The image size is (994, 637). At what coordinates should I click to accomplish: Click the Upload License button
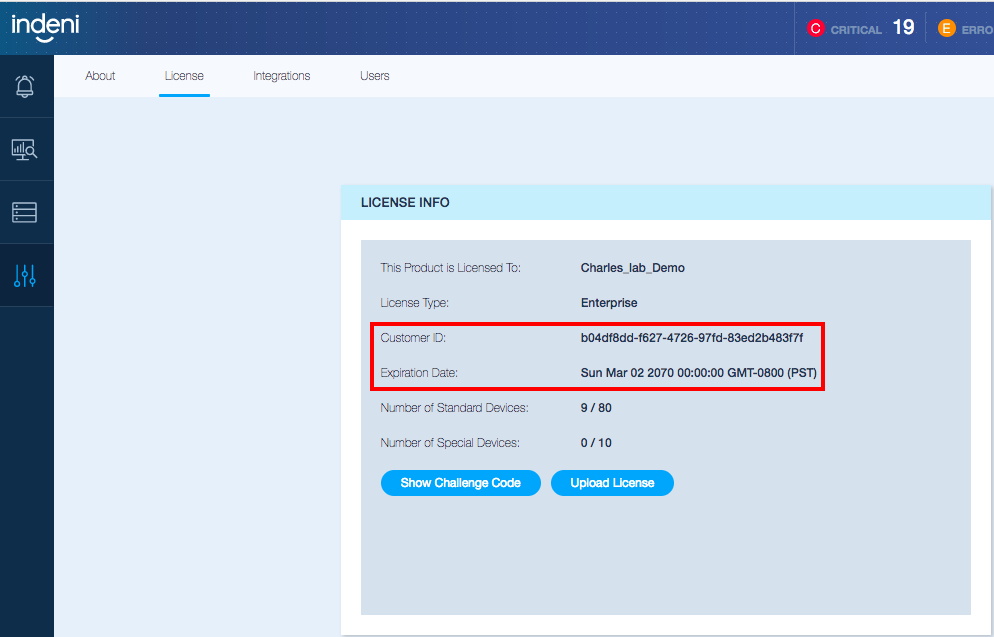pyautogui.click(x=612, y=483)
